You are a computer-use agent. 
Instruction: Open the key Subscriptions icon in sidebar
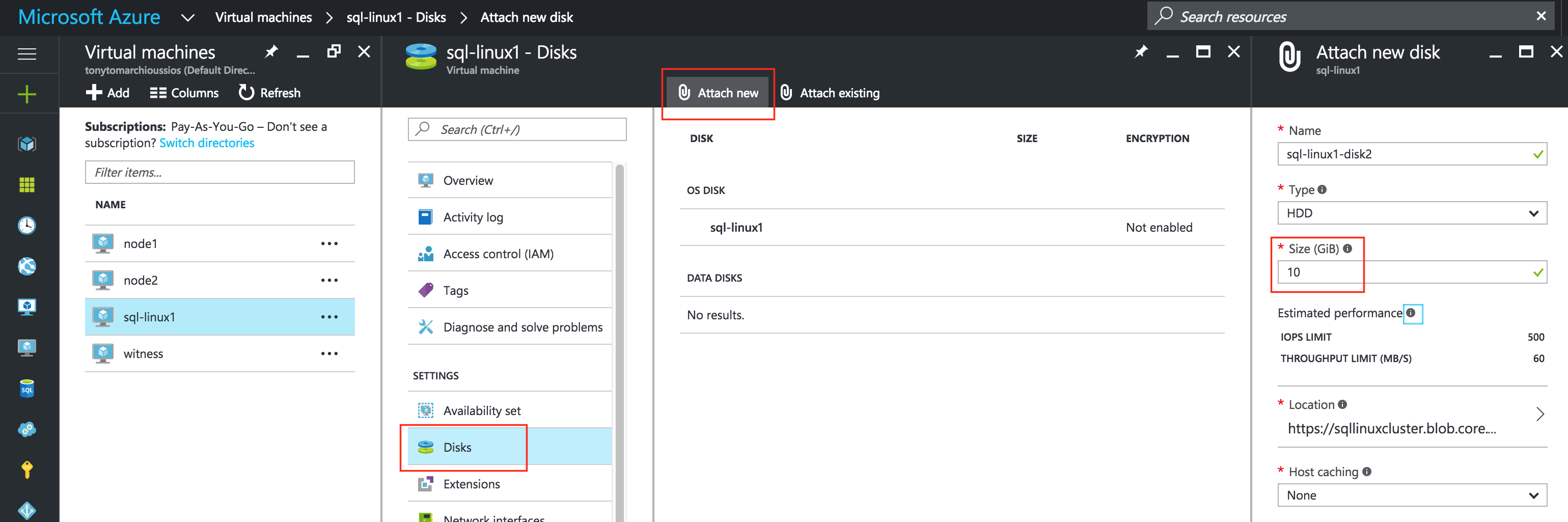tap(27, 470)
